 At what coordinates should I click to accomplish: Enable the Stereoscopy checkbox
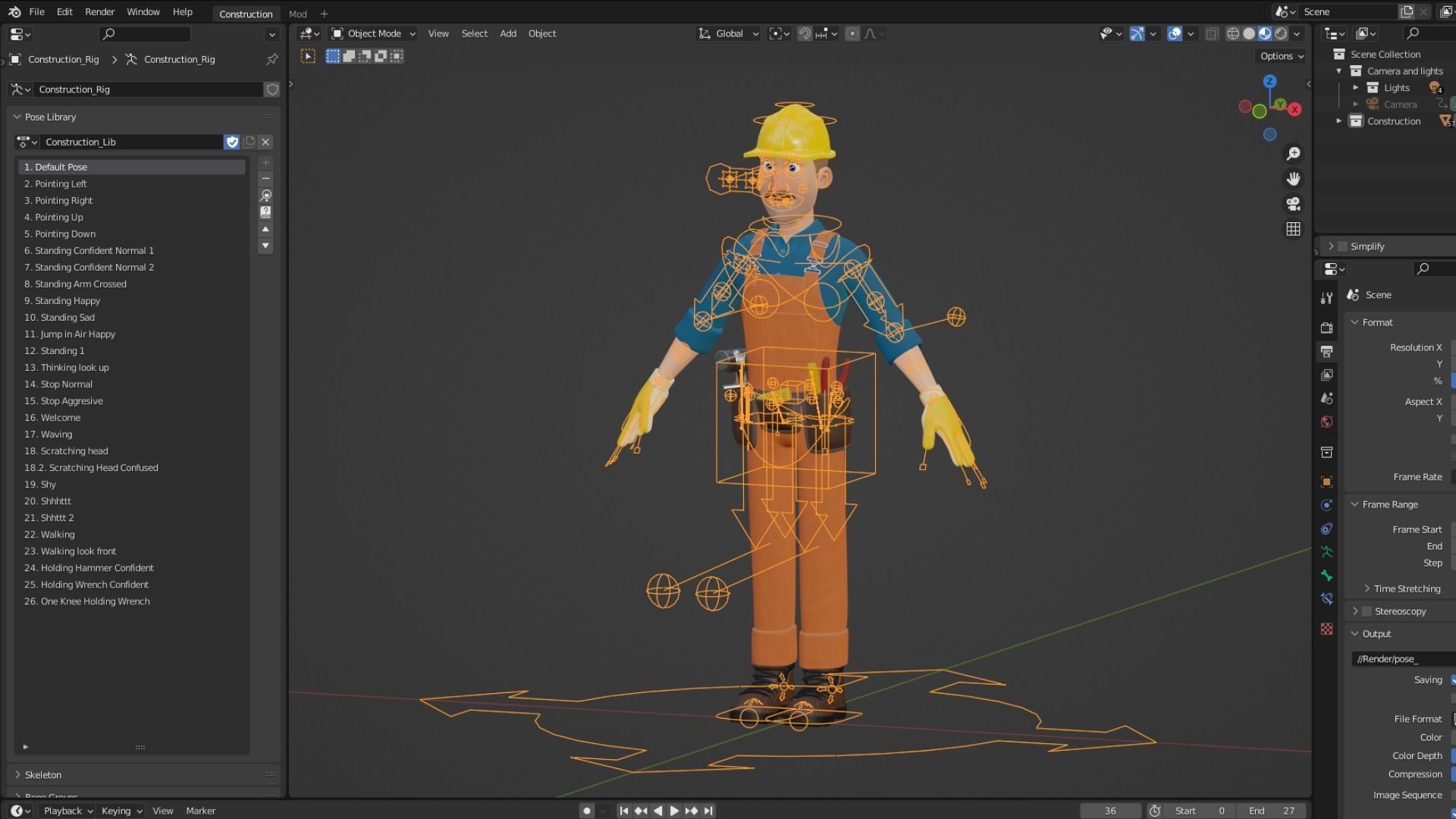1367,611
